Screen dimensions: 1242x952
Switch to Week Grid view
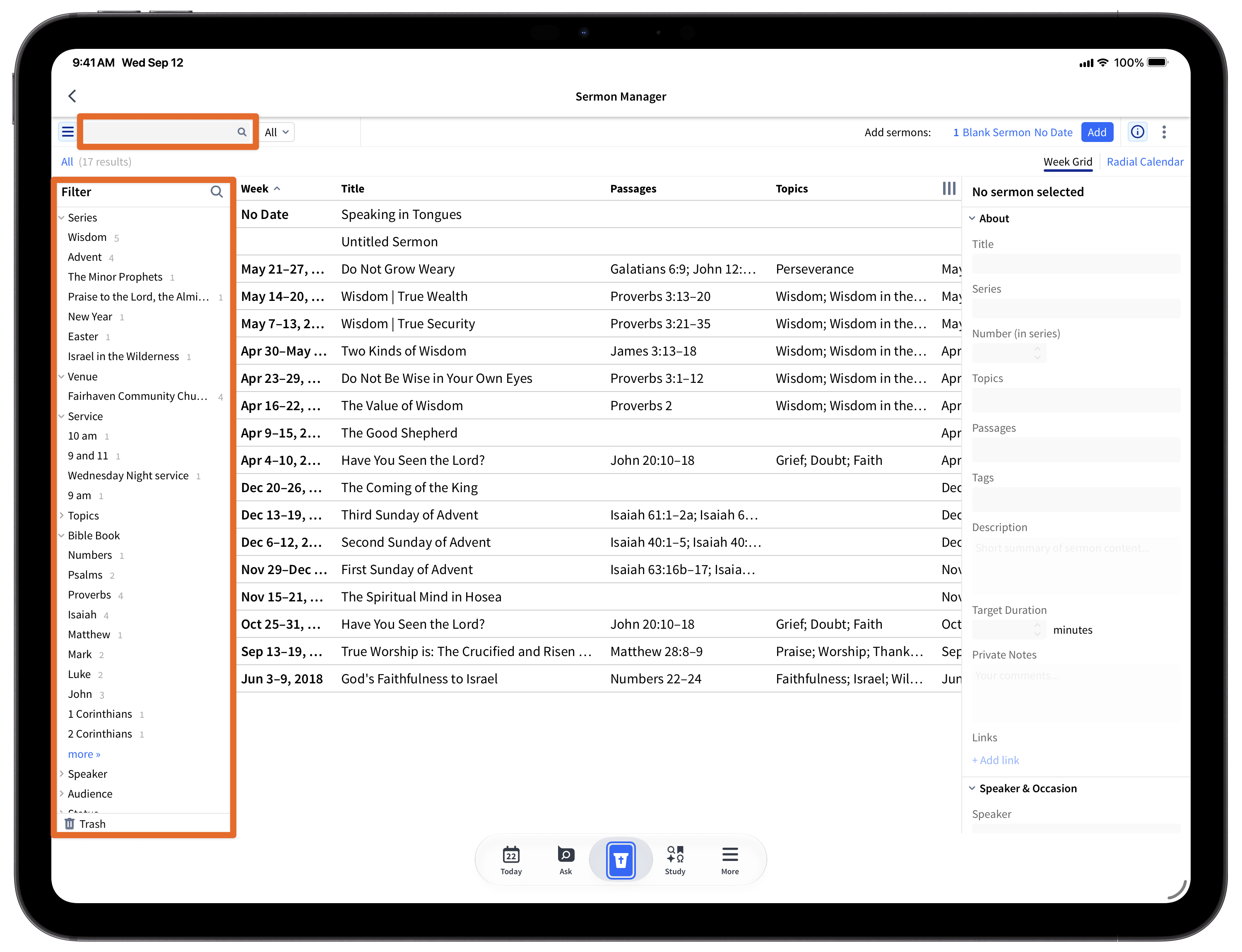pyautogui.click(x=1067, y=161)
